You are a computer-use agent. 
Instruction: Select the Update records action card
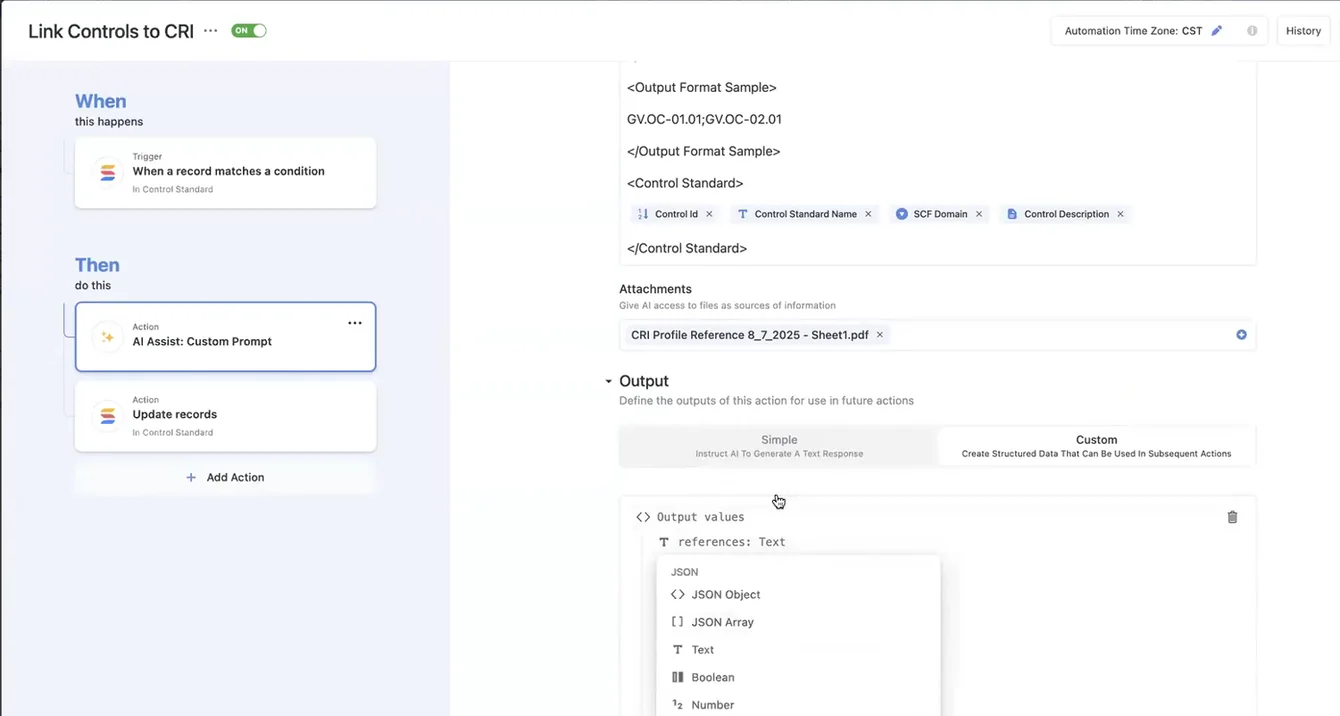click(x=226, y=416)
